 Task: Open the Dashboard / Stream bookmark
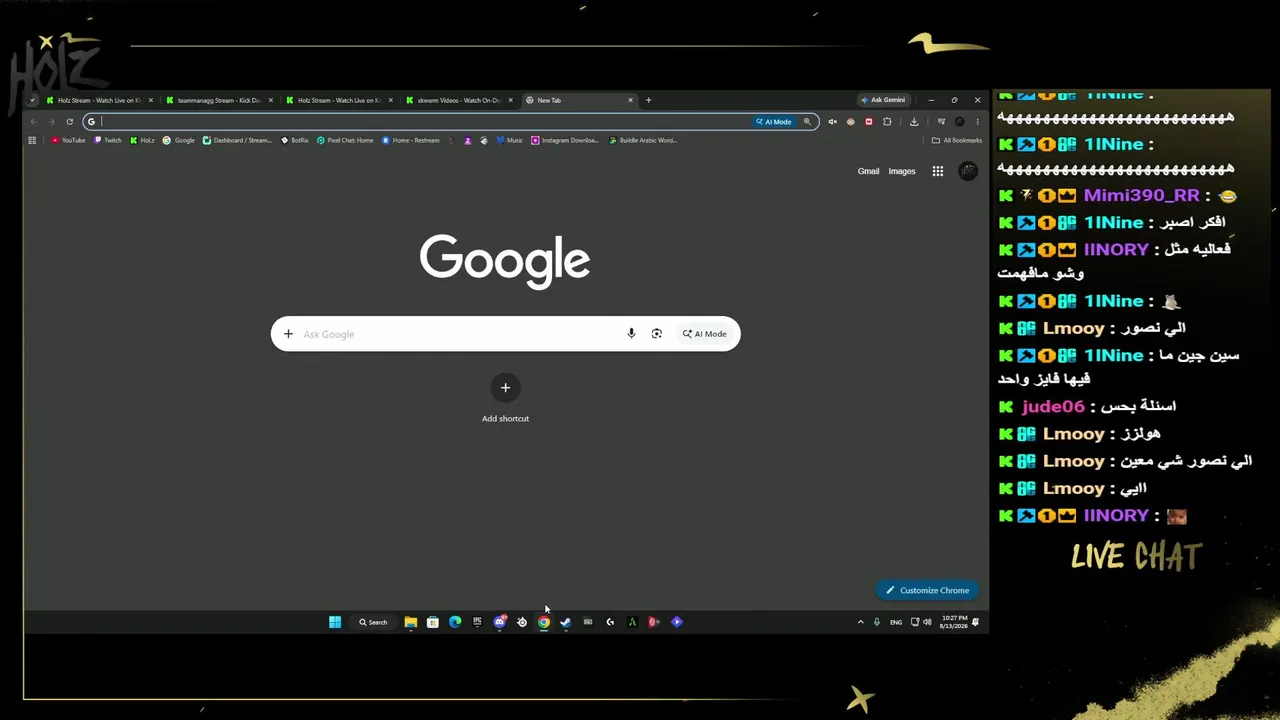[237, 140]
